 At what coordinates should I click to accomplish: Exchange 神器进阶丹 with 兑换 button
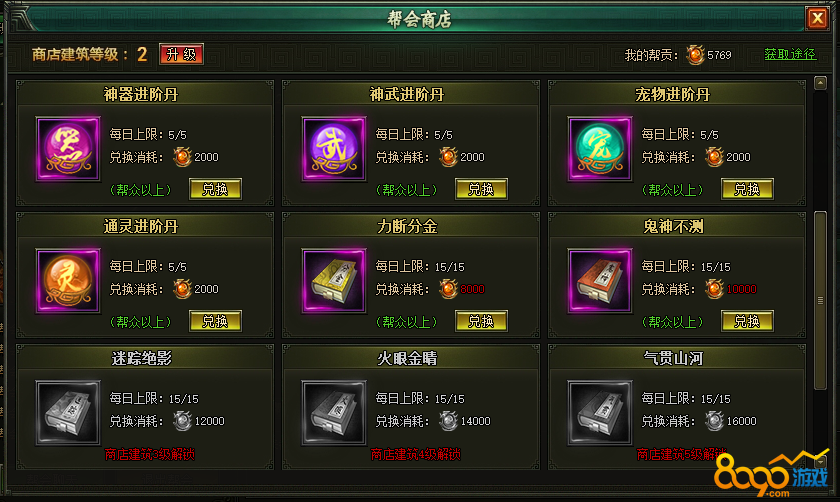click(215, 189)
